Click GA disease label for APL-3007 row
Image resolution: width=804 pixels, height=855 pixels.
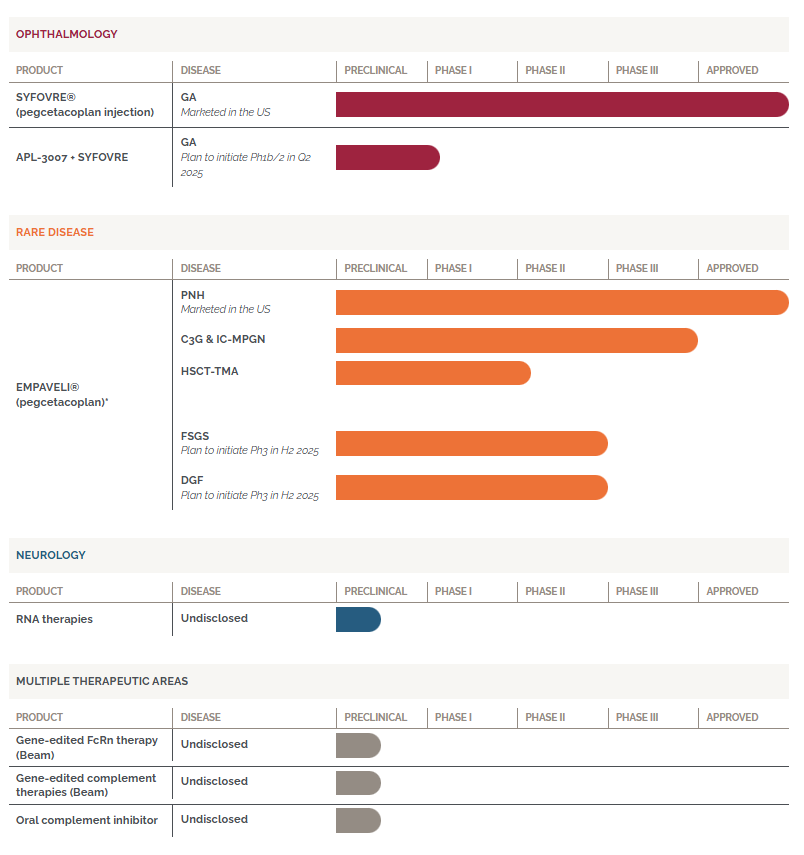tap(188, 142)
